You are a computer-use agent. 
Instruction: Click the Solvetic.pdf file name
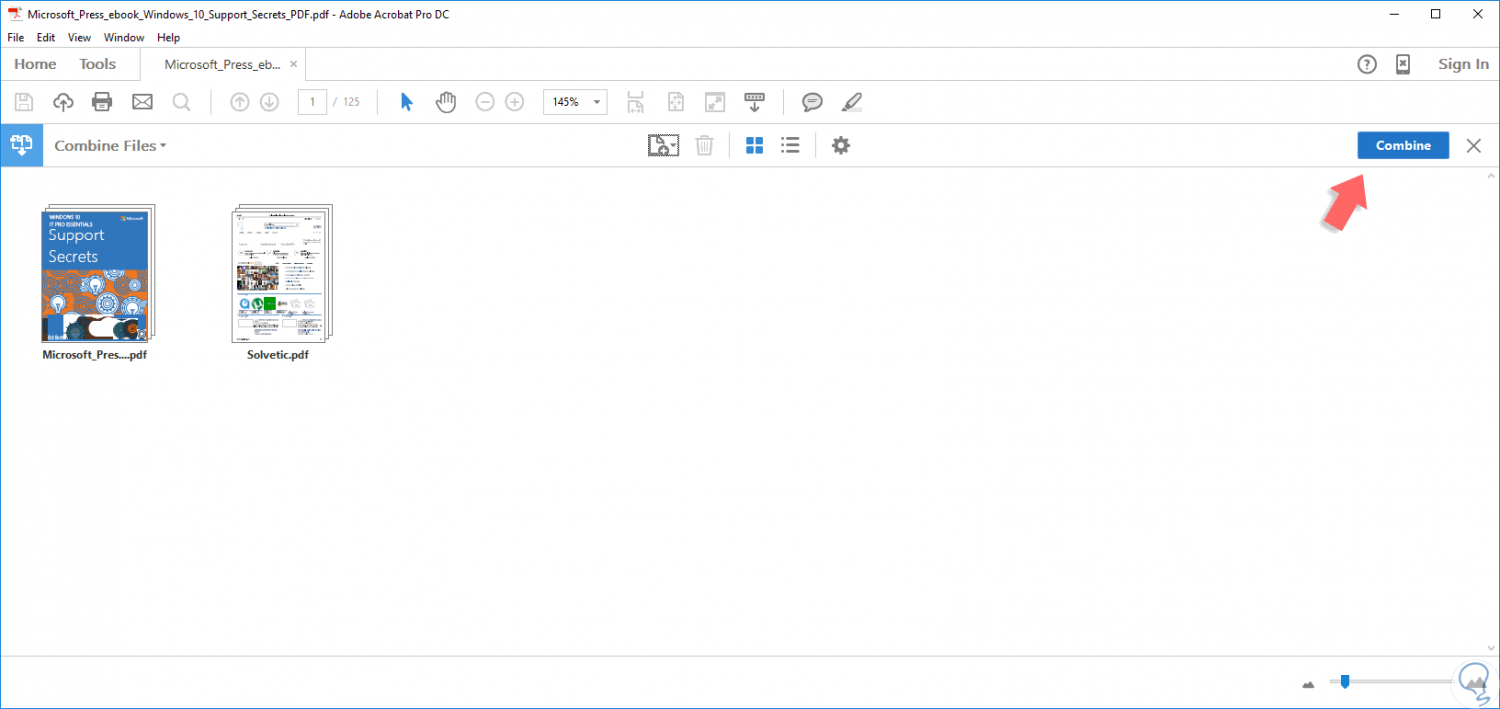pos(278,354)
